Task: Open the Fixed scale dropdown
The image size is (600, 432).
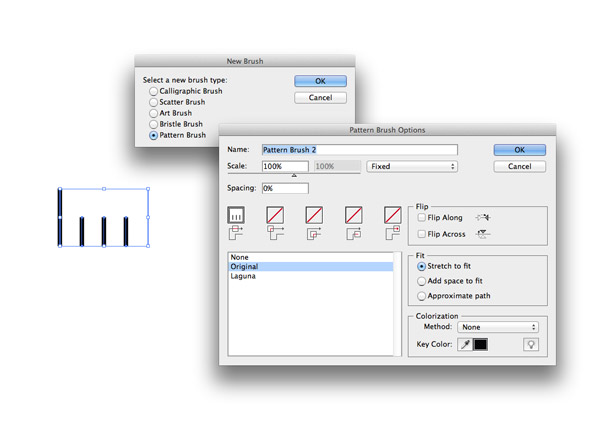Action: click(x=411, y=167)
